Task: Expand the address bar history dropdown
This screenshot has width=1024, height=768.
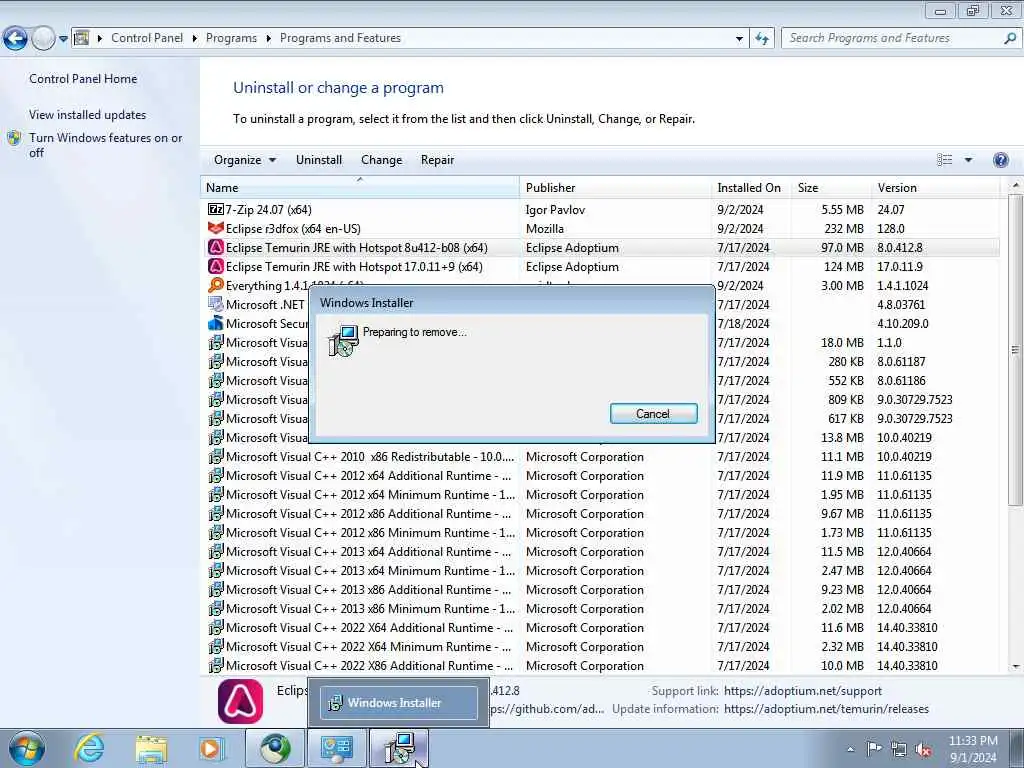Action: tap(739, 39)
